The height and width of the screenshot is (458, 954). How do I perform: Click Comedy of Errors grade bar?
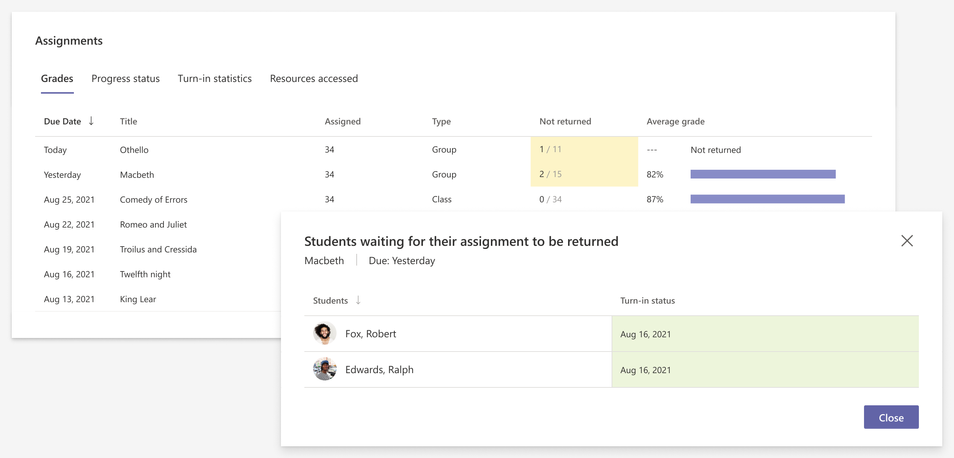click(767, 200)
